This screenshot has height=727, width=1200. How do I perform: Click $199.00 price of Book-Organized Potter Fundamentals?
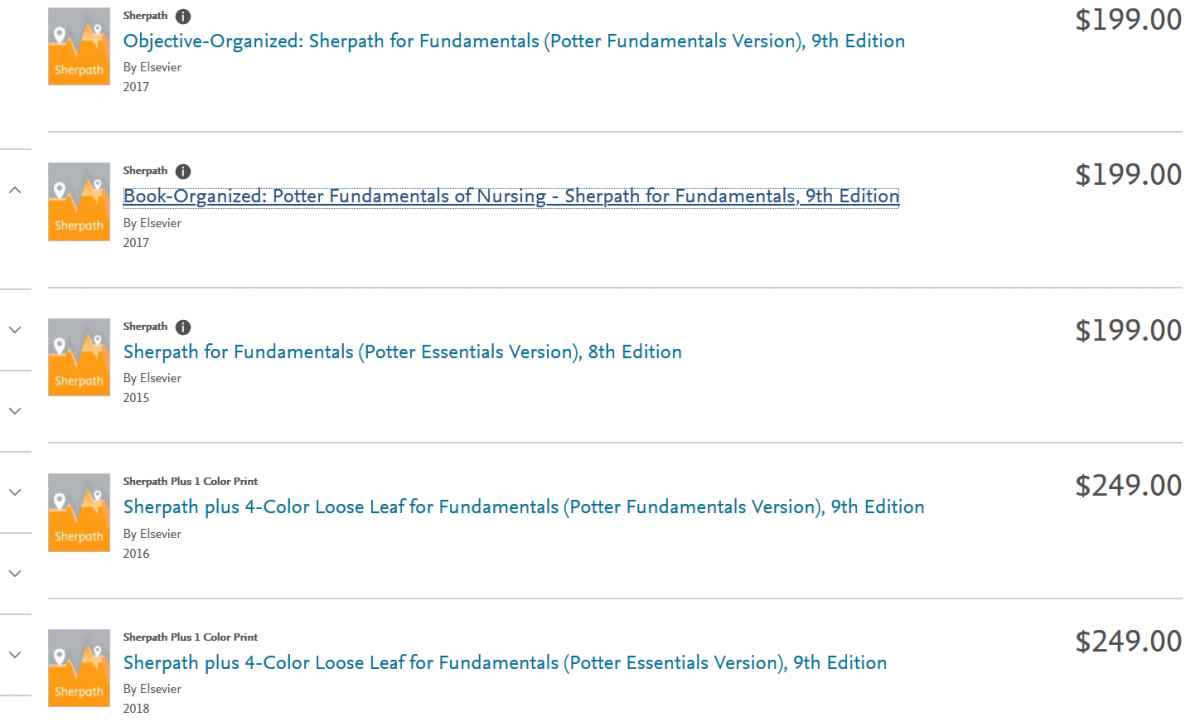pyautogui.click(x=1128, y=175)
